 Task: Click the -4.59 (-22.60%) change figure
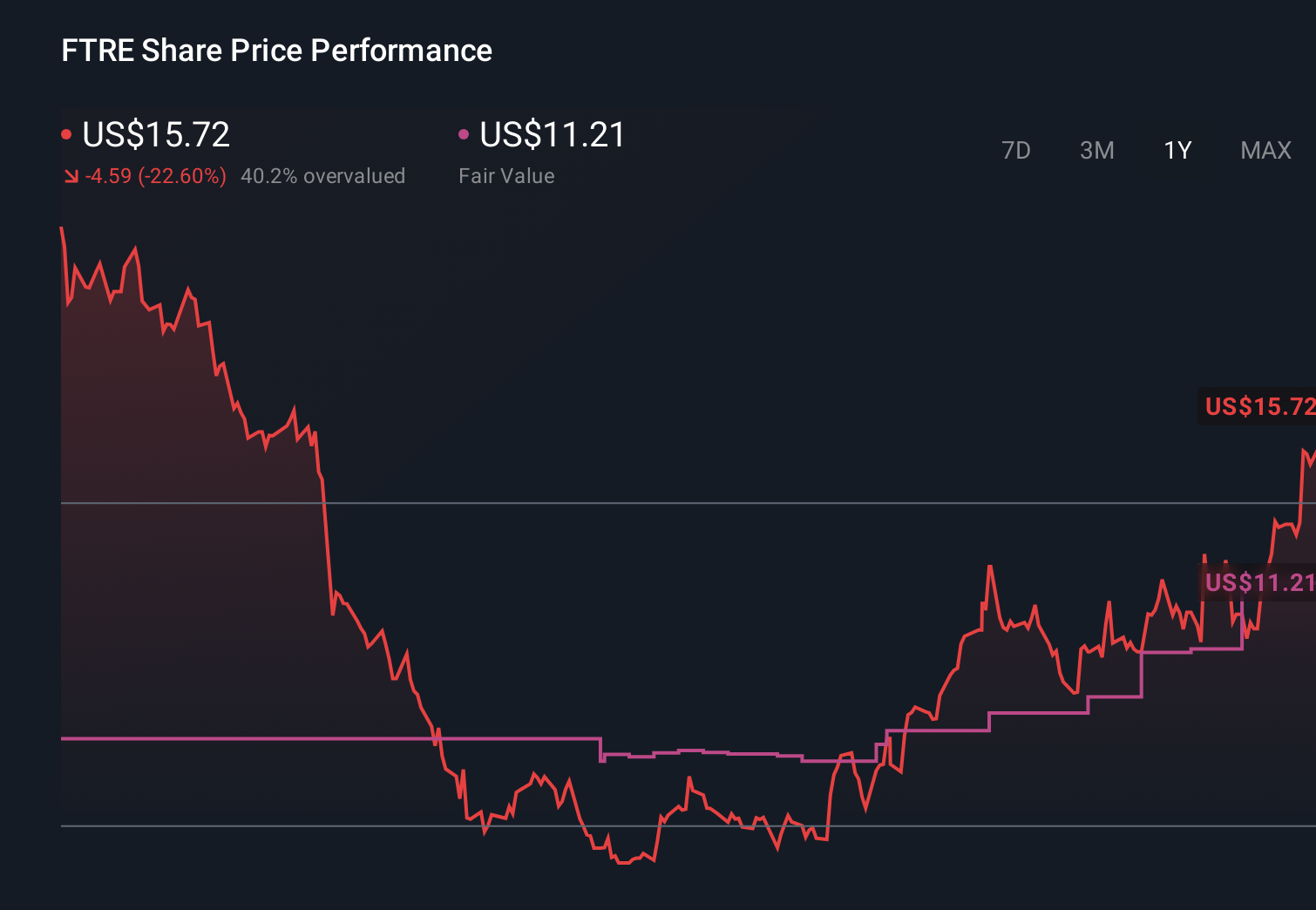pyautogui.click(x=155, y=175)
